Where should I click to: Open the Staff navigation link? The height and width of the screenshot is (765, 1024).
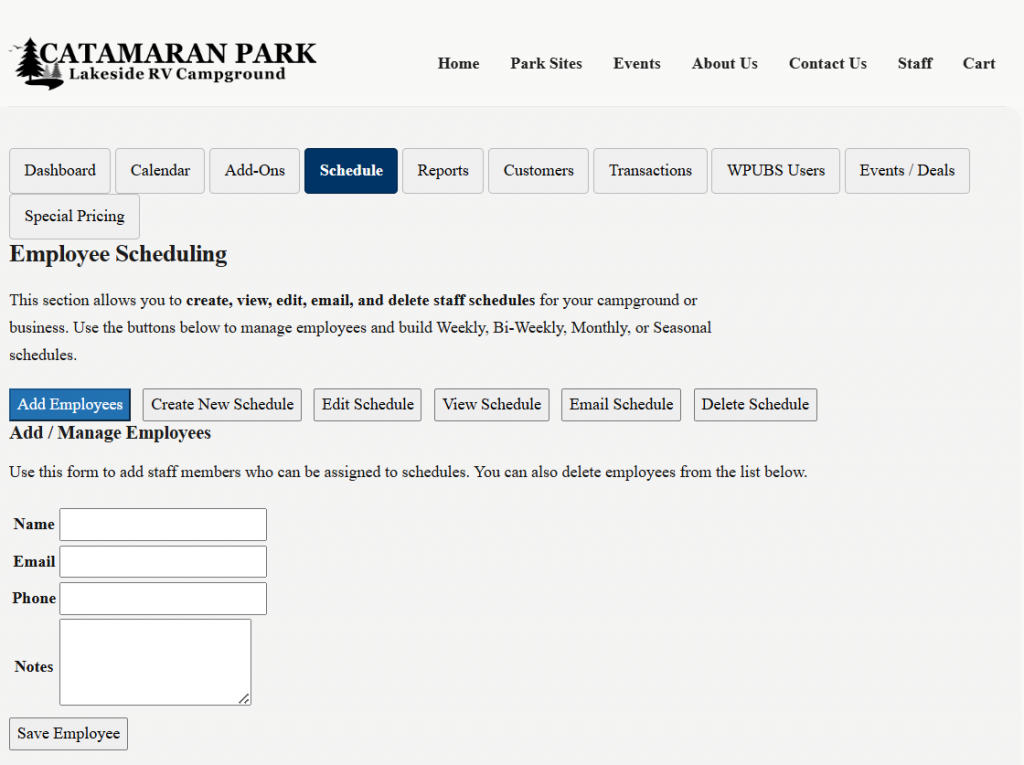point(914,63)
